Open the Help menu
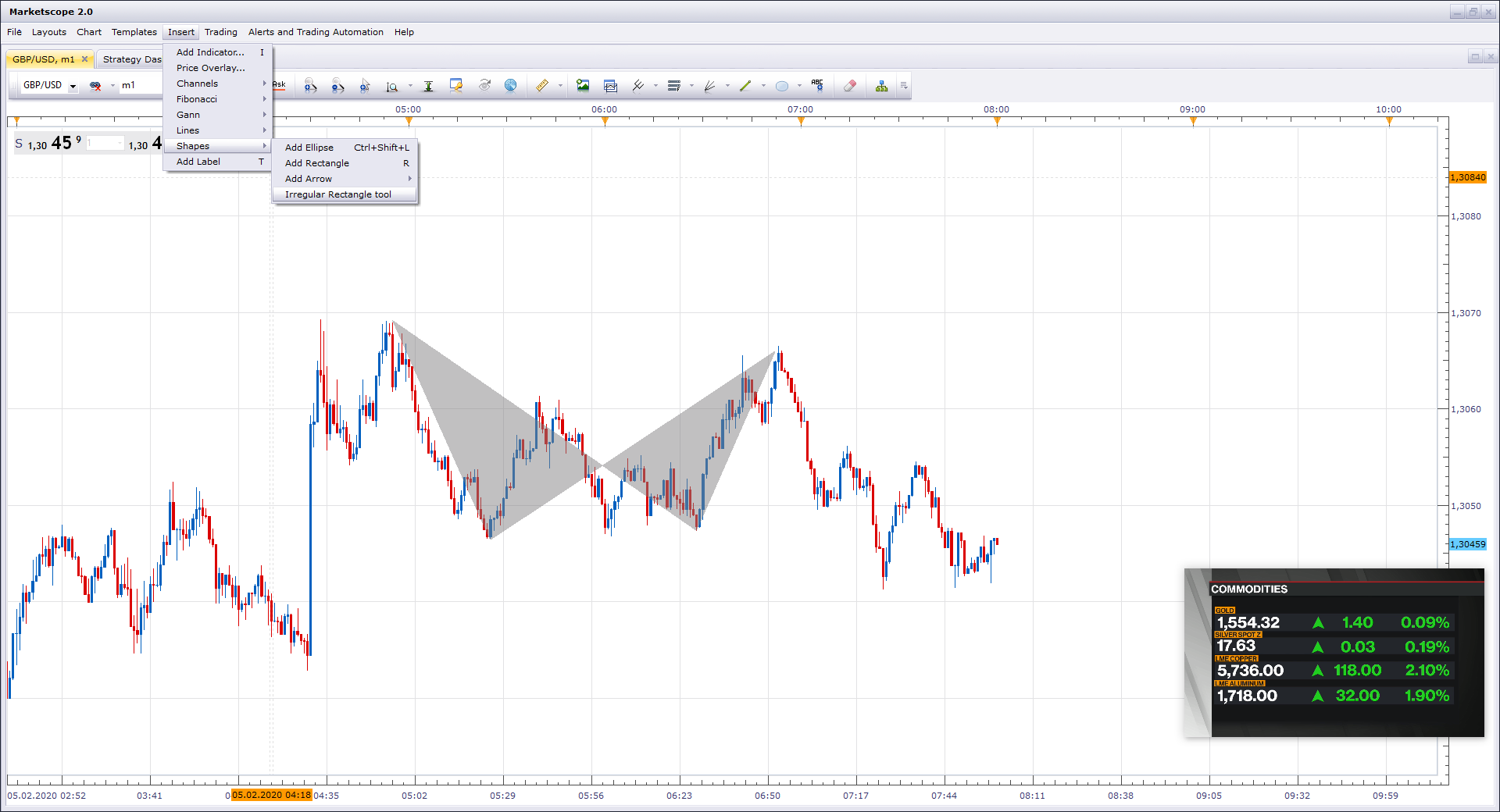Screen dimensions: 1500x812 tap(404, 32)
